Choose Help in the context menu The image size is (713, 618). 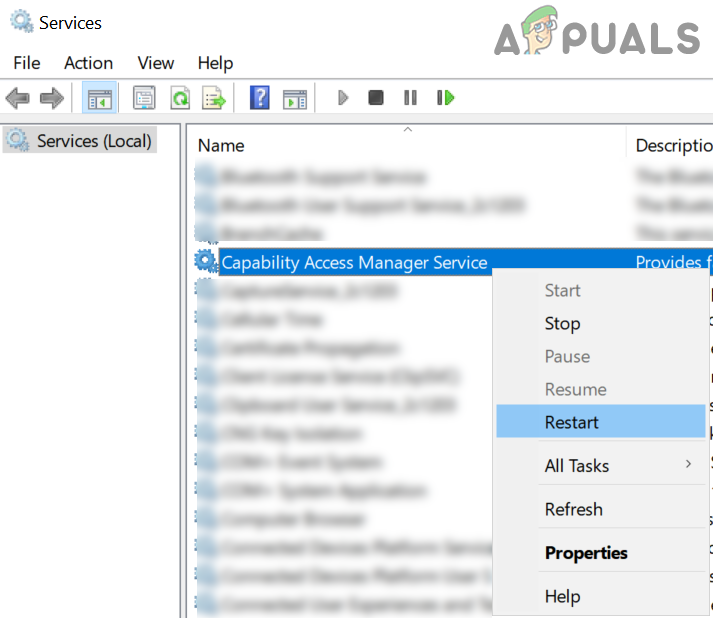click(600, 596)
